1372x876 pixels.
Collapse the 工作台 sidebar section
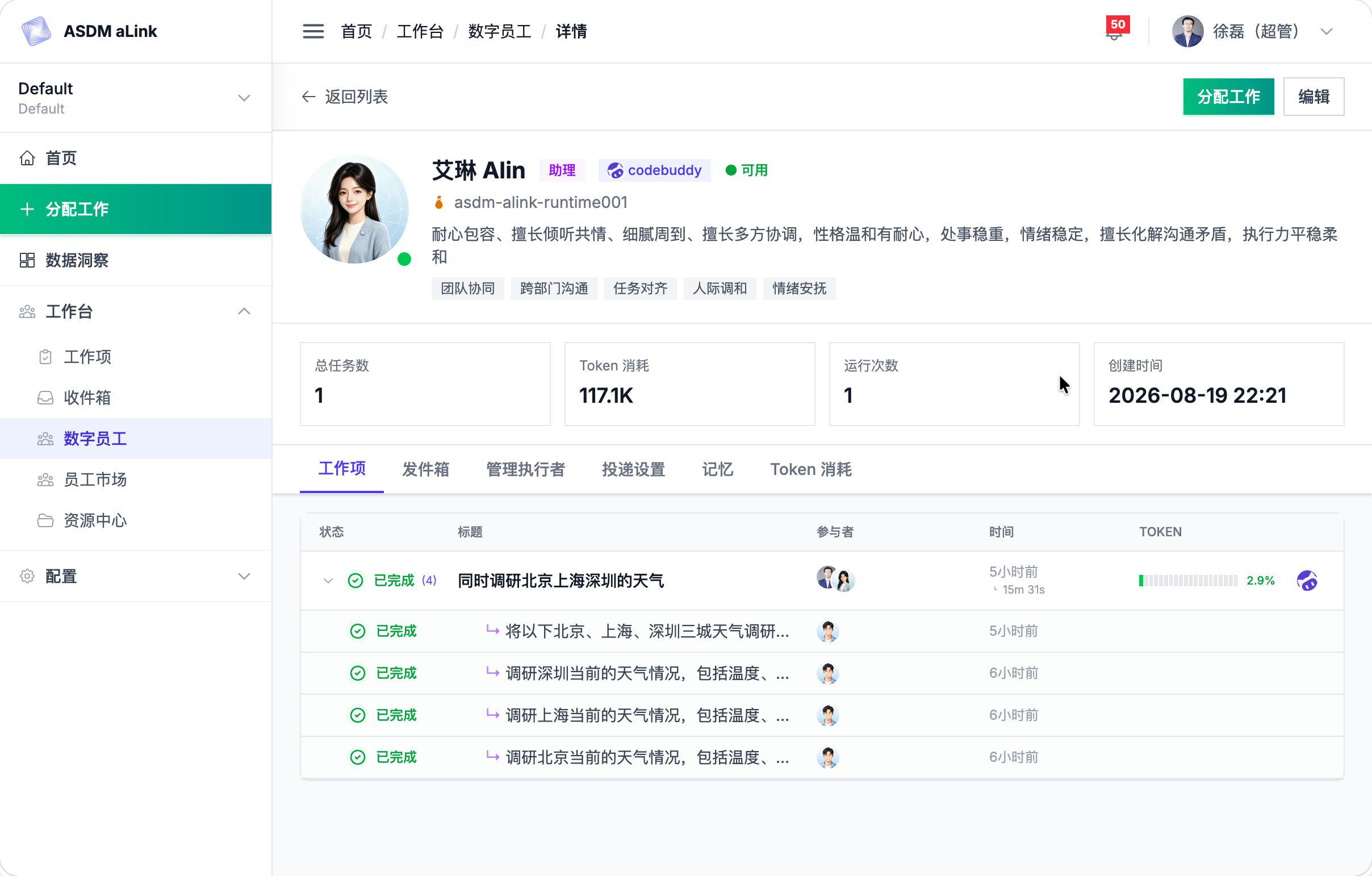(136, 312)
